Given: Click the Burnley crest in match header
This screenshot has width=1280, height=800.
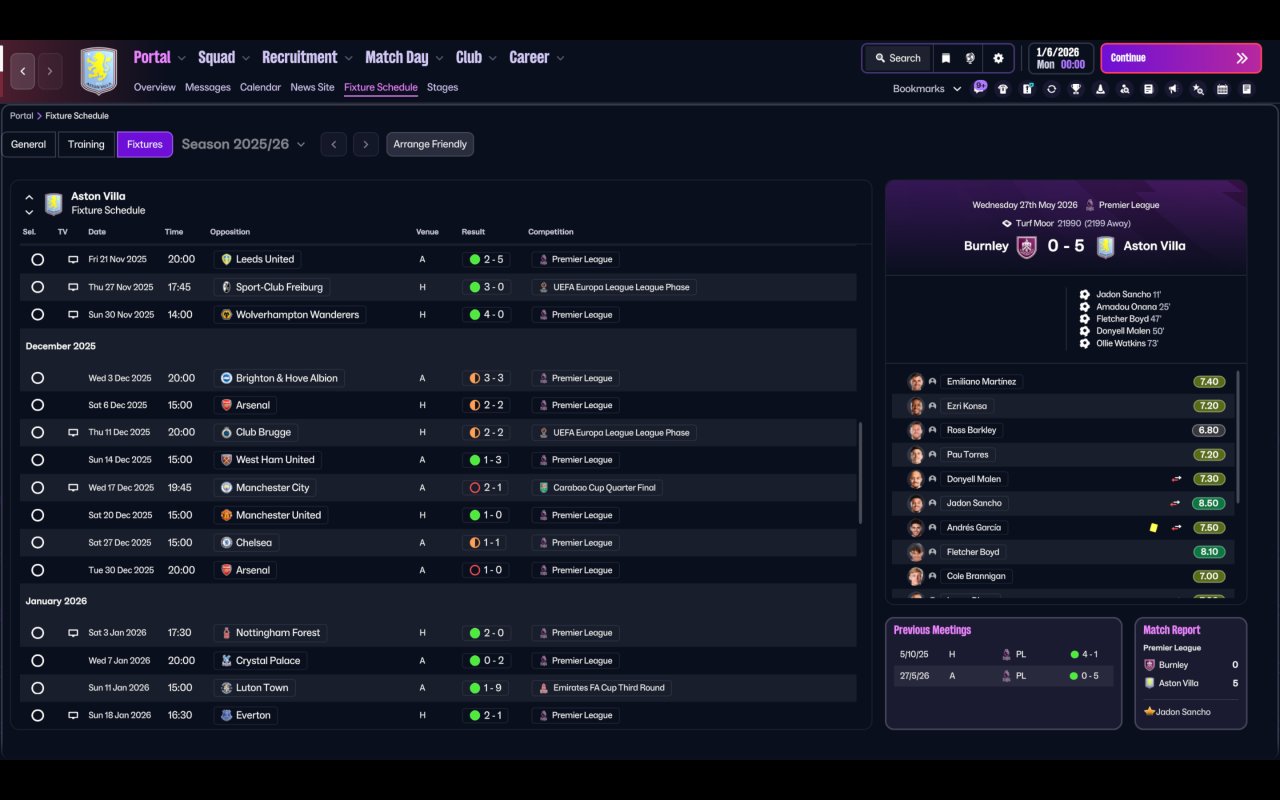Looking at the screenshot, I should (1026, 247).
